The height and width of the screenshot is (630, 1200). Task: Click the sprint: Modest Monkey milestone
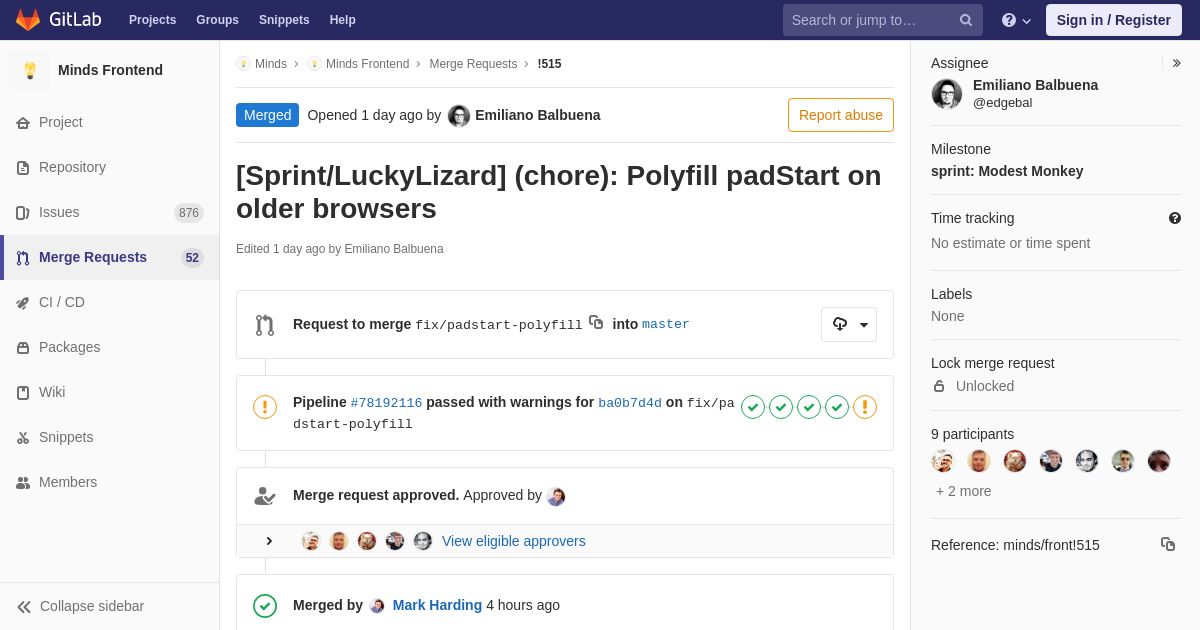1007,171
